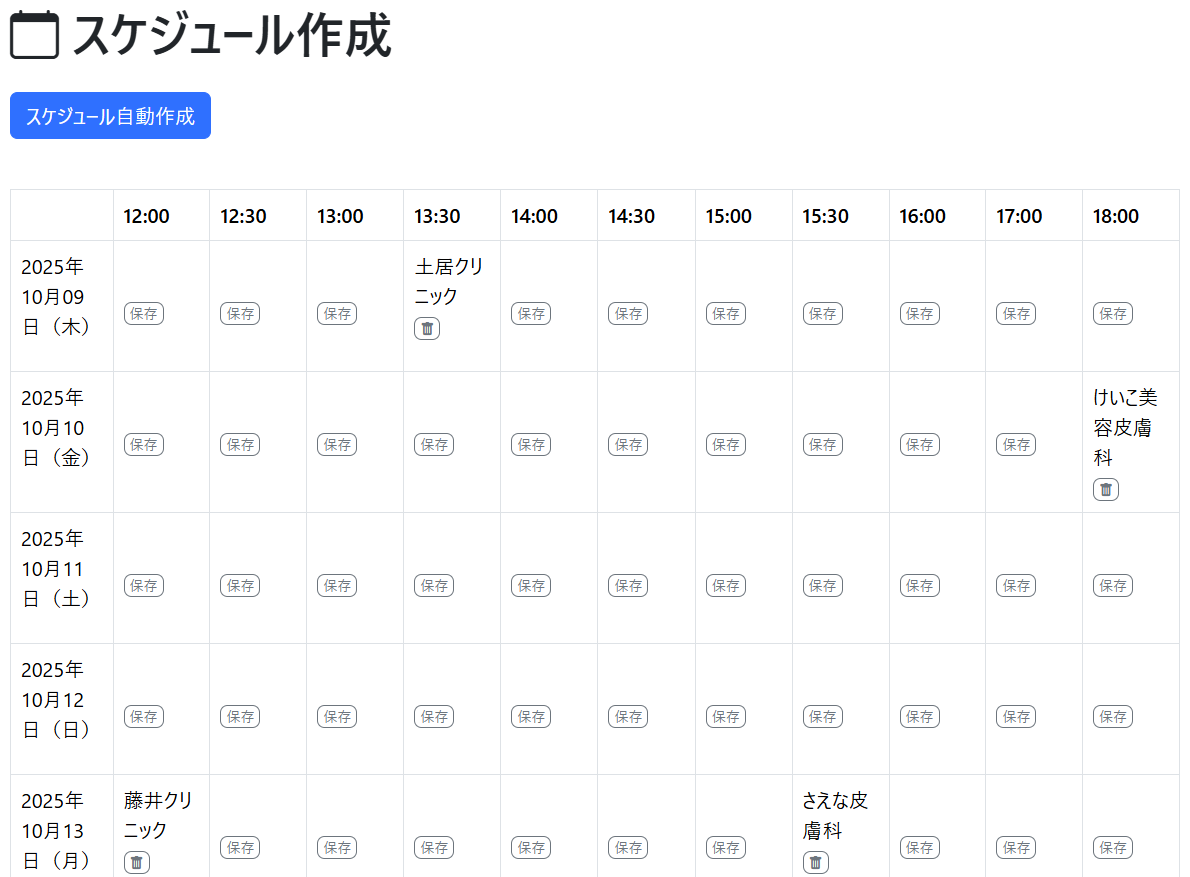Image resolution: width=1190 pixels, height=877 pixels.
Task: Save the 16:00 slot on October 13
Action: [x=919, y=847]
